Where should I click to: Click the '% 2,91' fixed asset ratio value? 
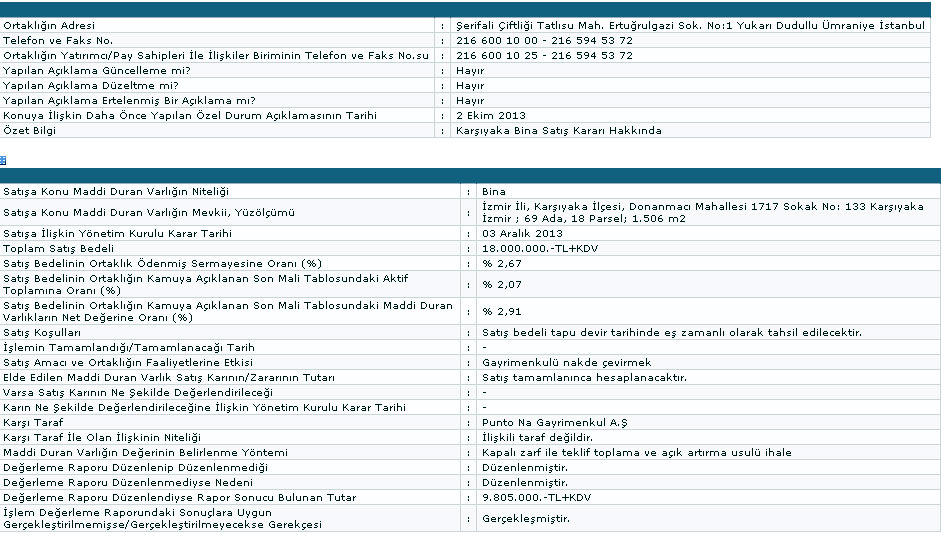[x=502, y=311]
